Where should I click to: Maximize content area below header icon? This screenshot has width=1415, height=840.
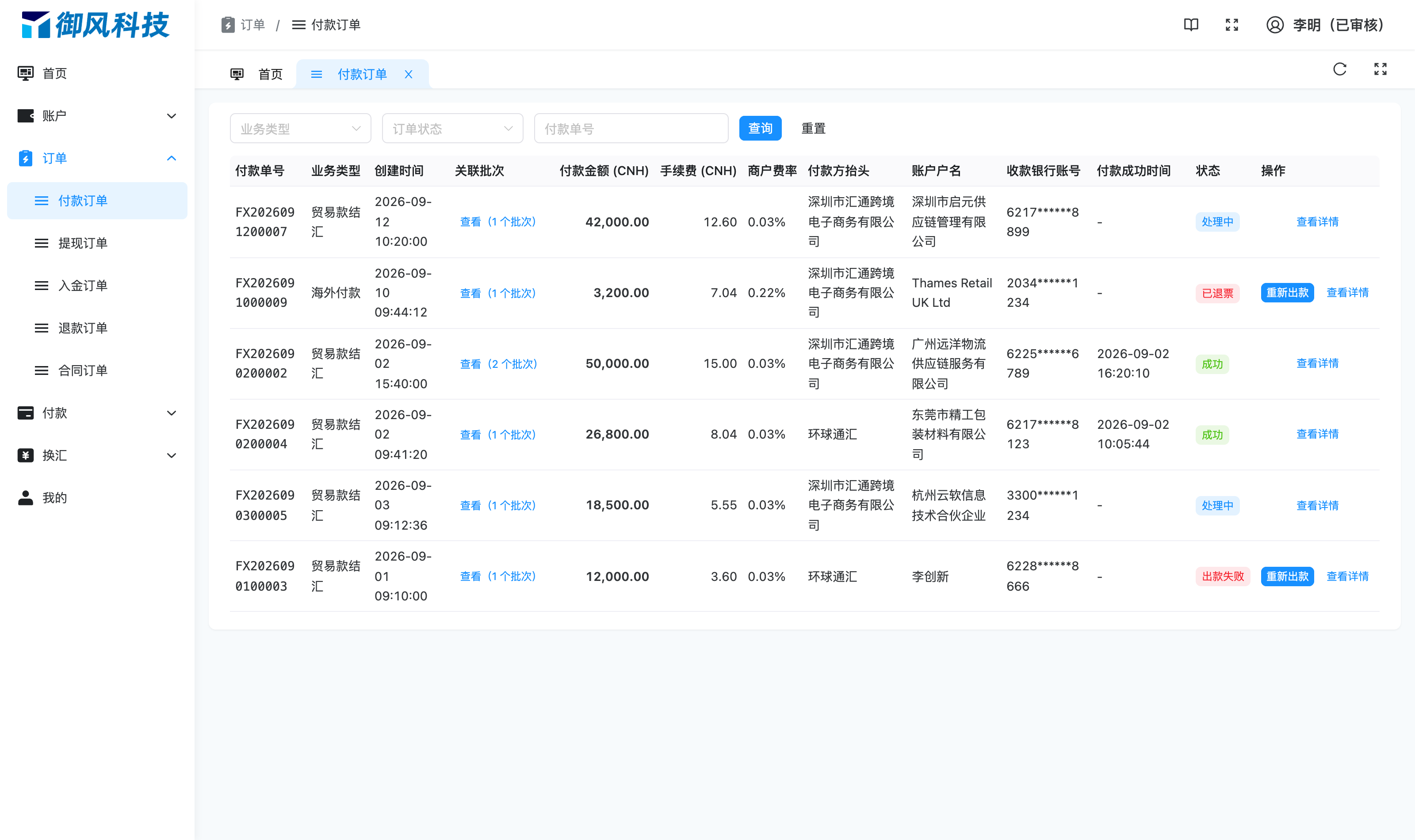(x=1380, y=69)
